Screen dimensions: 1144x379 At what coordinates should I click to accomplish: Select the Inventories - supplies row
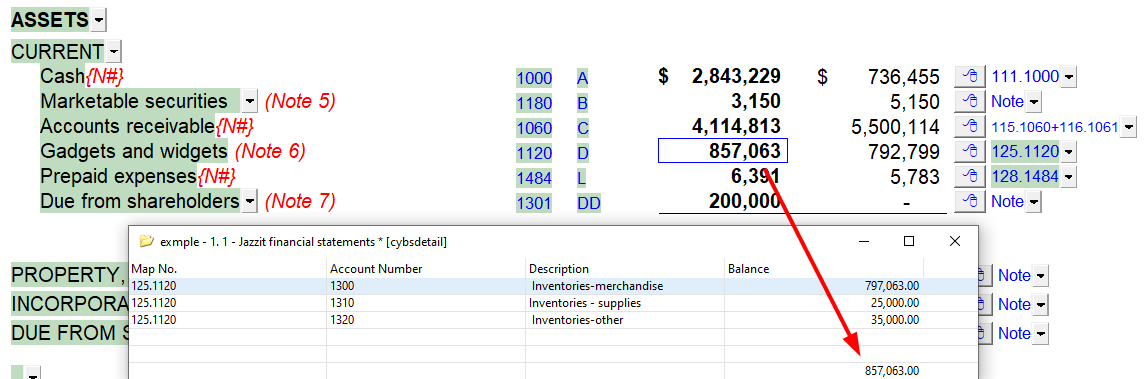552,302
